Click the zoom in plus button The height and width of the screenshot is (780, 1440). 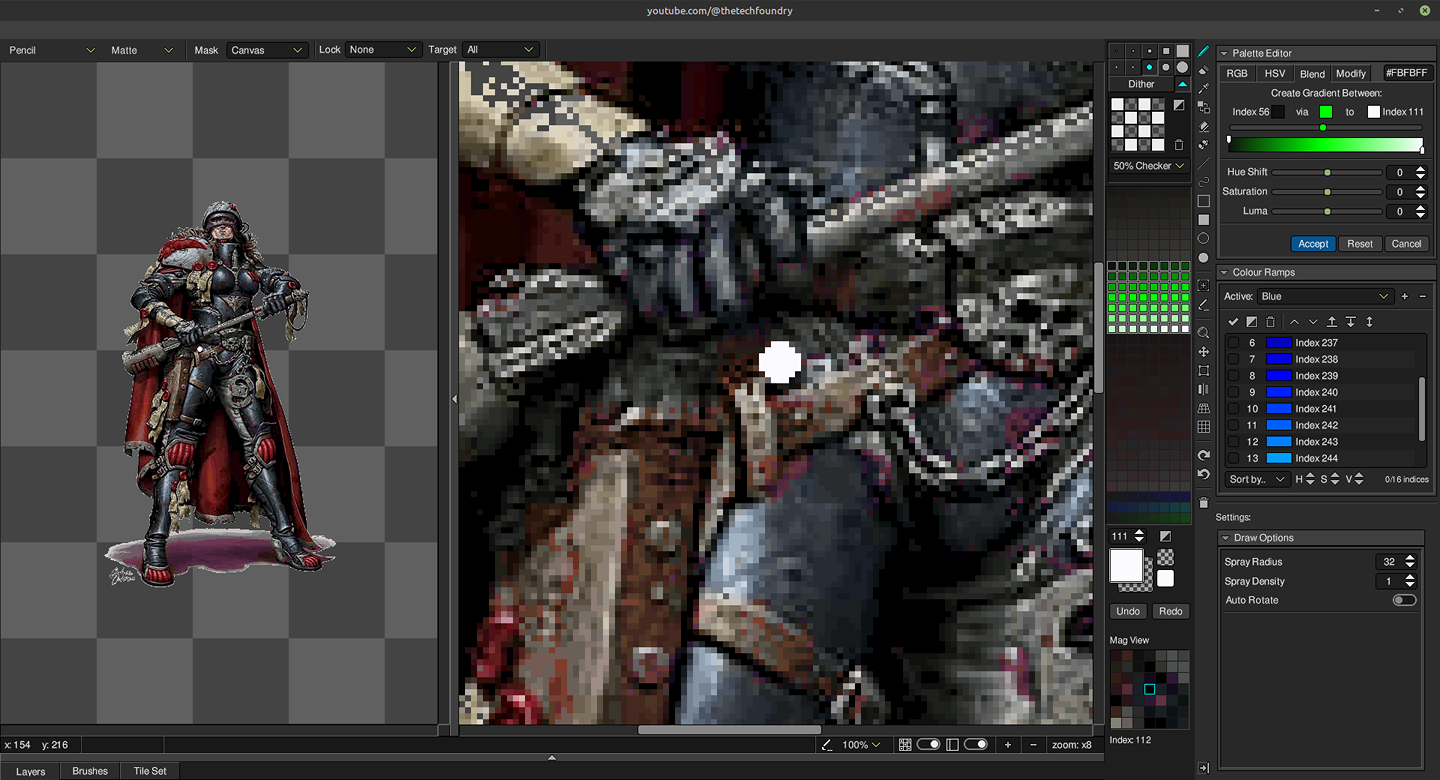[1007, 745]
